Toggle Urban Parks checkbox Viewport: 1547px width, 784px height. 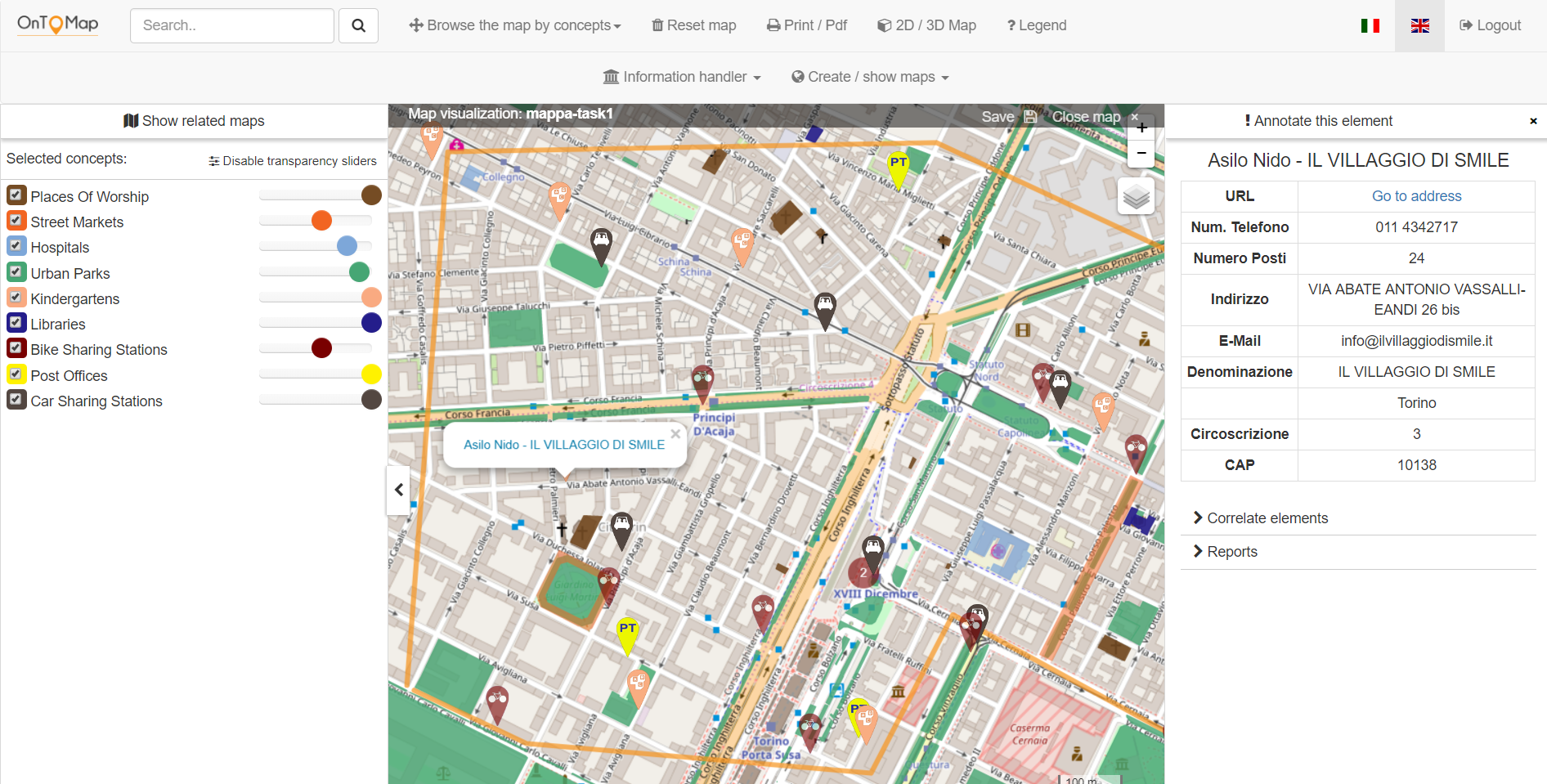coord(16,272)
